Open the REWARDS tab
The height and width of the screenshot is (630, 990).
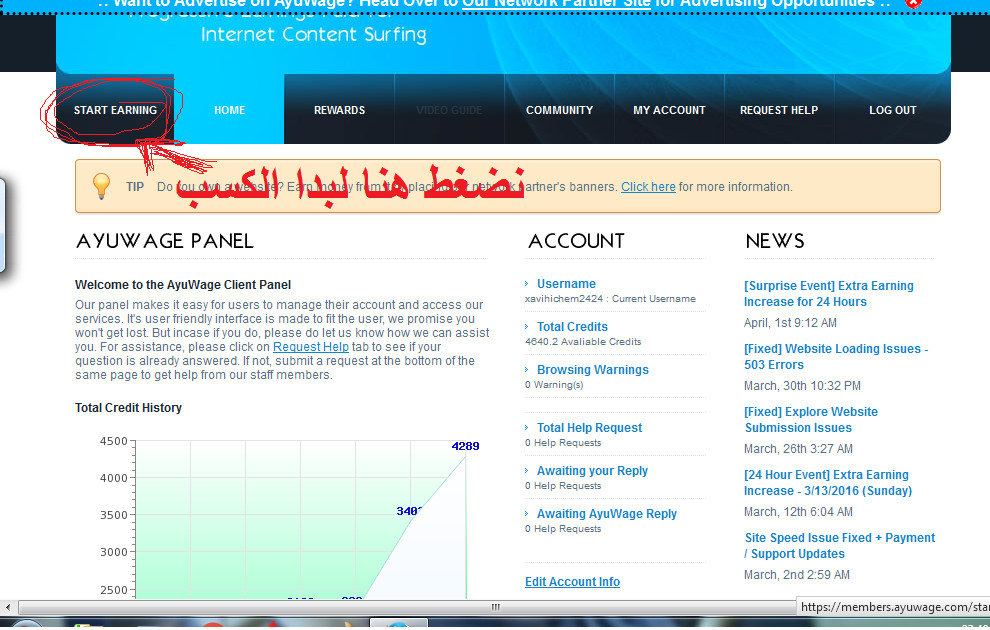[339, 110]
